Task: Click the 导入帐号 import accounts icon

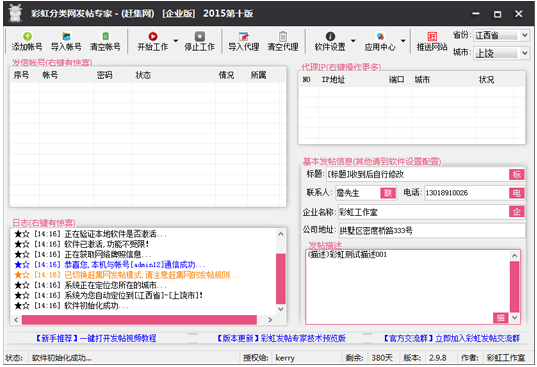Action: [66, 36]
